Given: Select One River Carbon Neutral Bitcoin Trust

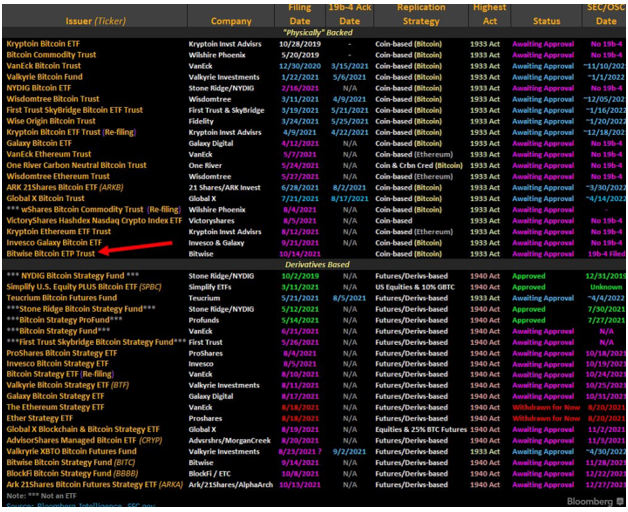Looking at the screenshot, I should point(76,165).
